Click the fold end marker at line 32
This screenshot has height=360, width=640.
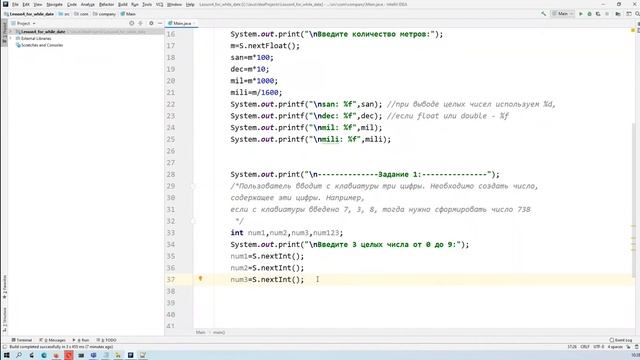tap(193, 221)
